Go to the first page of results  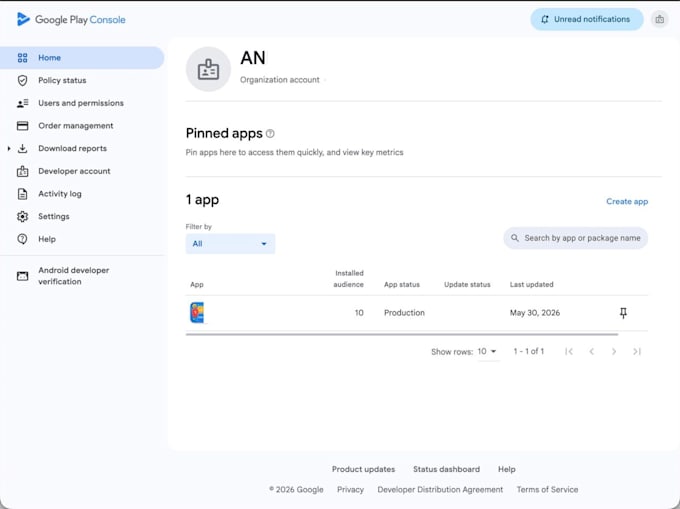pos(569,352)
